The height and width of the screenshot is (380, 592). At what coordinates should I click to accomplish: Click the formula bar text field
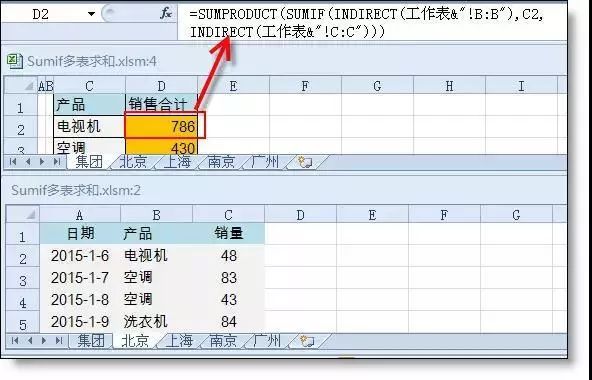[x=372, y=23]
